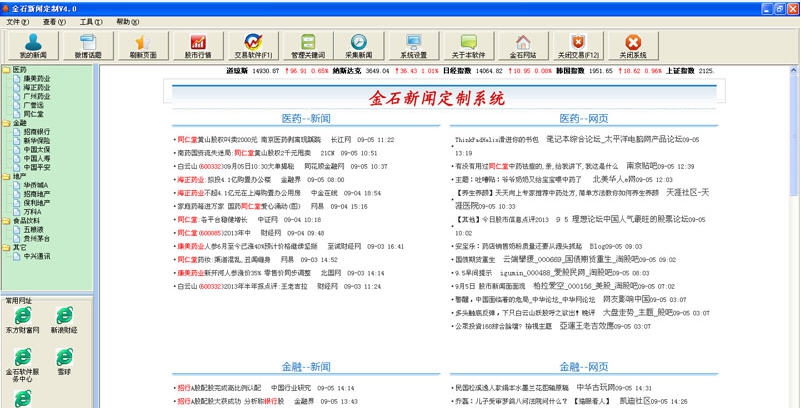Open the 工具 menu
Viewport: 801px width, 408px height.
click(91, 22)
